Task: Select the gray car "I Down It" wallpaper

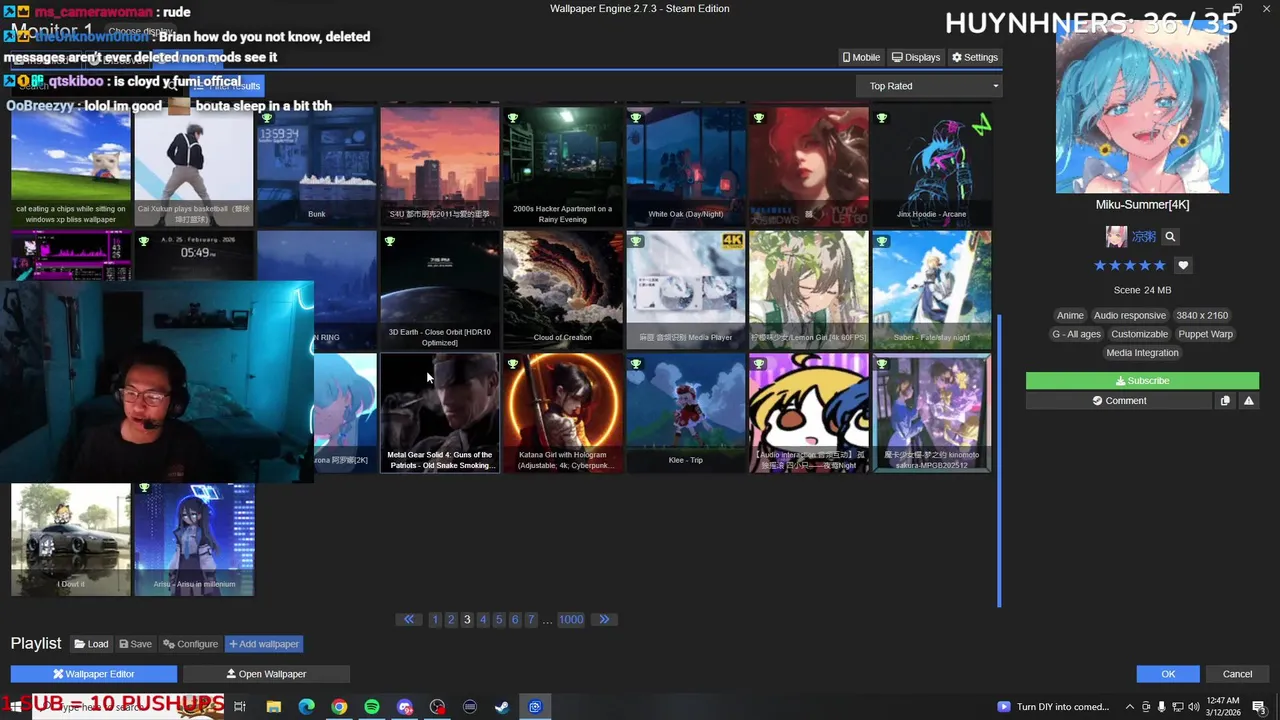Action: (x=71, y=539)
